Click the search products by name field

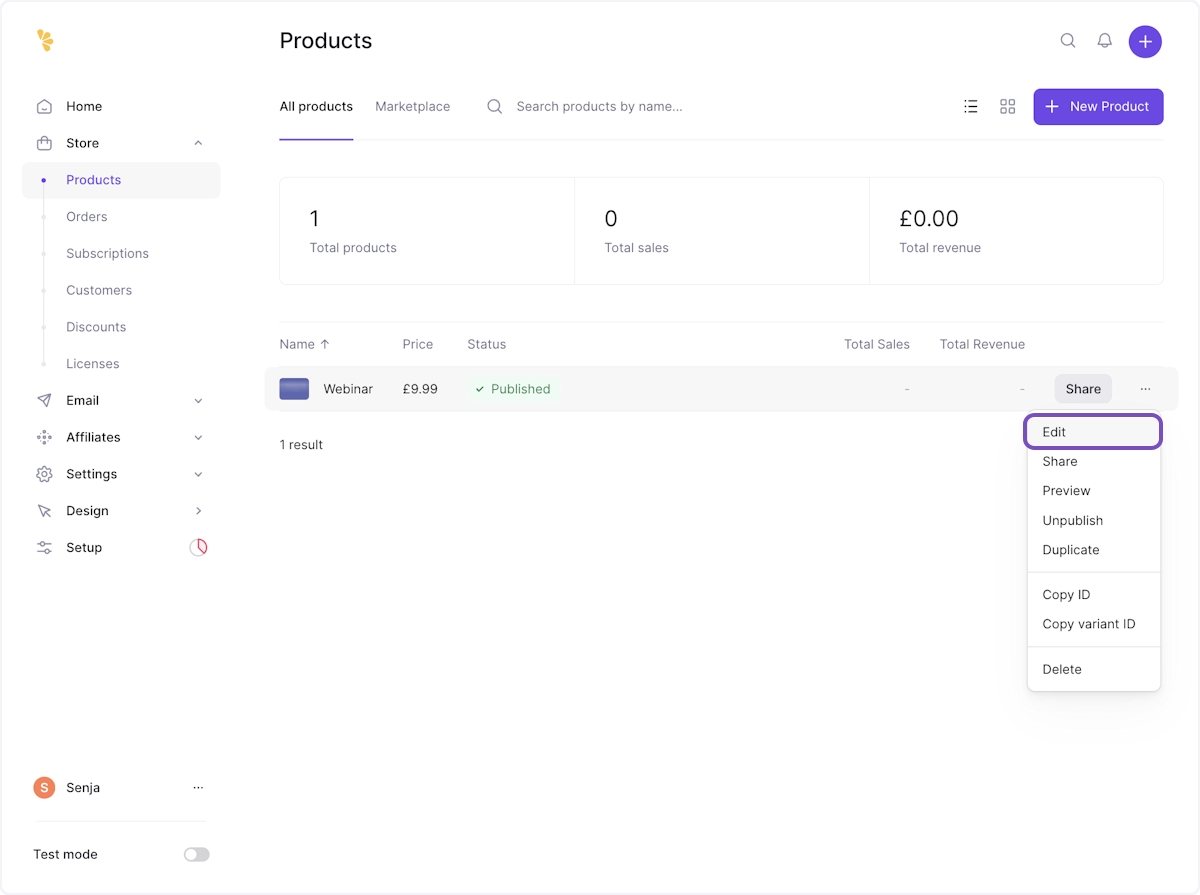pos(600,106)
